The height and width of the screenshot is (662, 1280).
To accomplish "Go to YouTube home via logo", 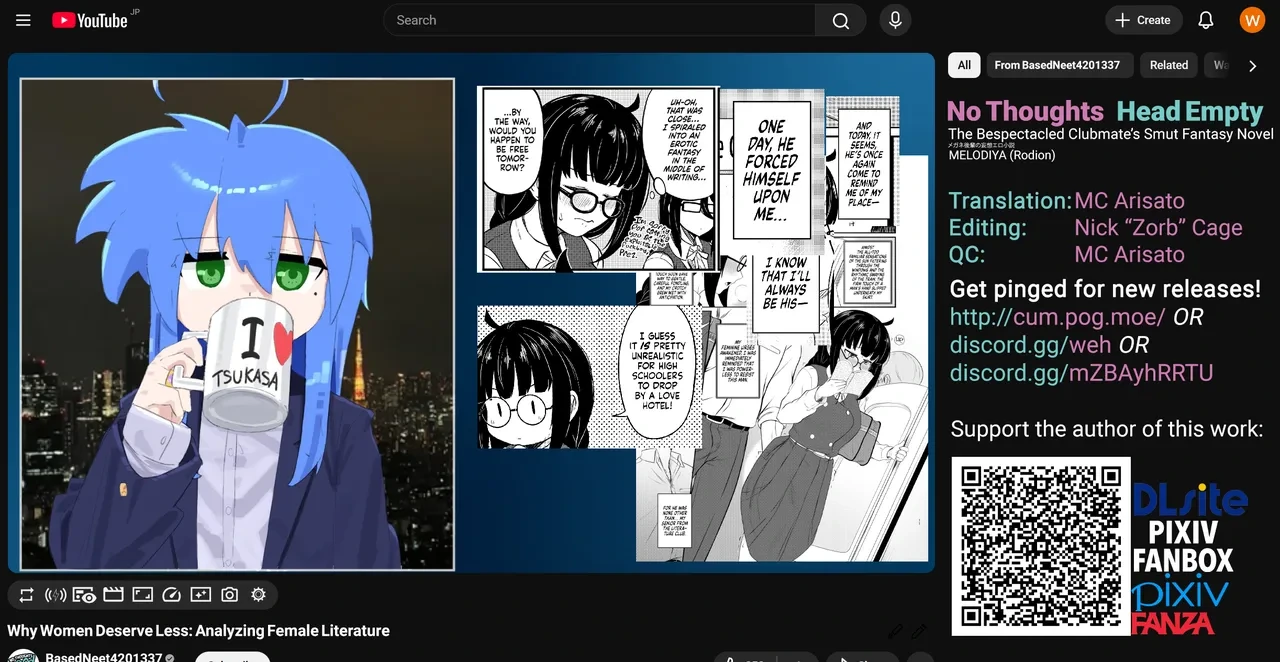I will tap(90, 20).
